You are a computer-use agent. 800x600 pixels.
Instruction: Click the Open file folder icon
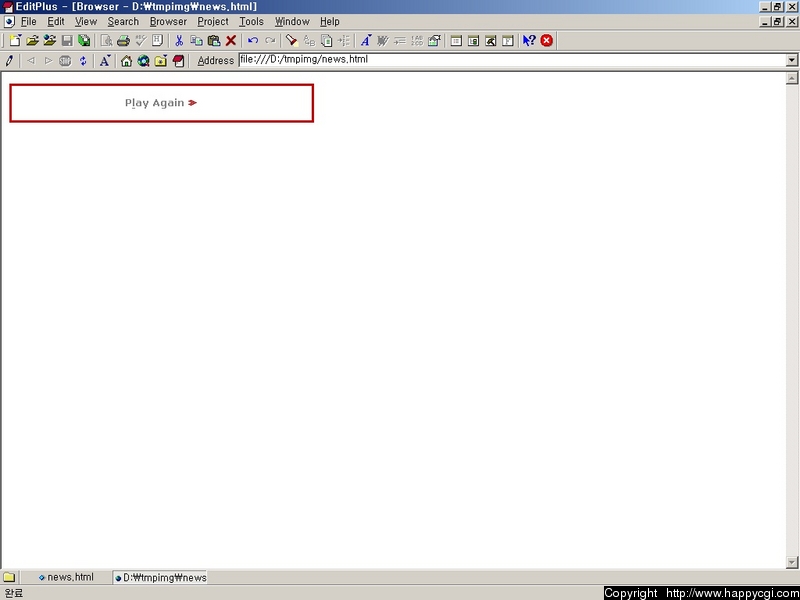pyautogui.click(x=32, y=40)
